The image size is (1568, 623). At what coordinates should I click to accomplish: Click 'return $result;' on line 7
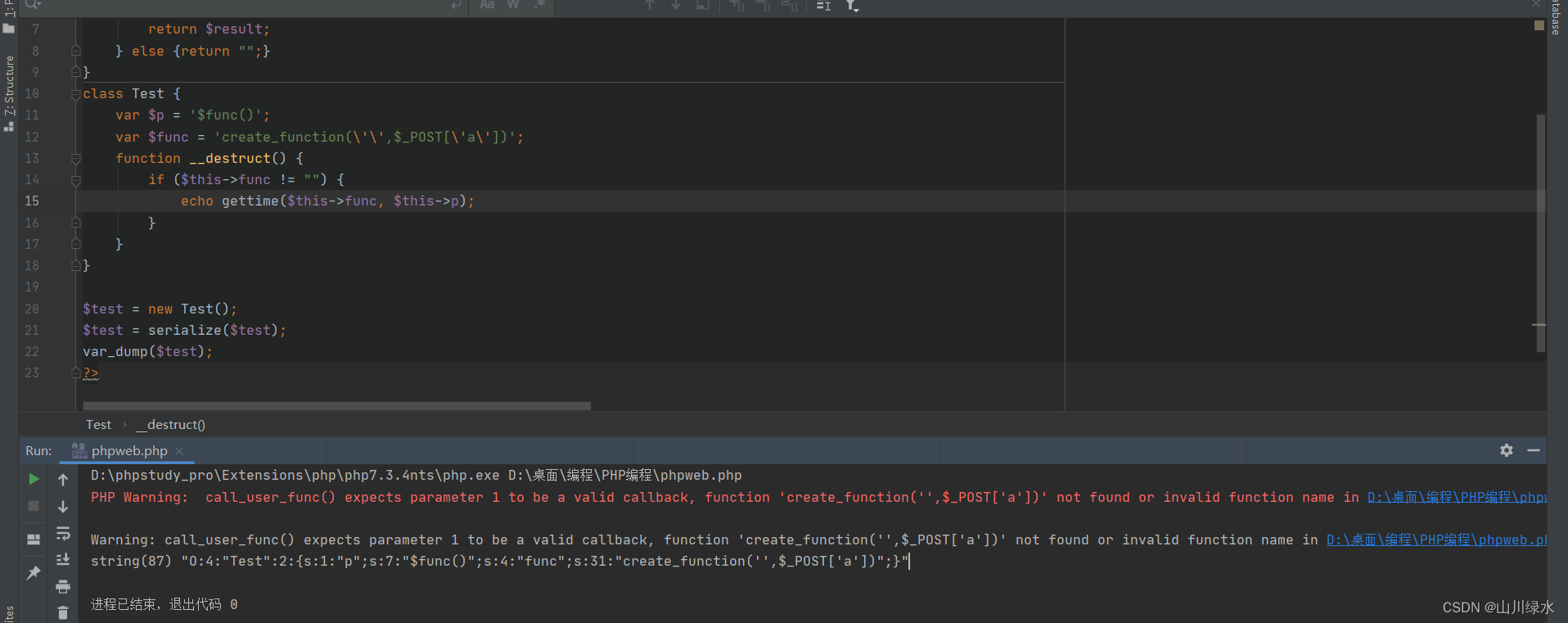(209, 29)
